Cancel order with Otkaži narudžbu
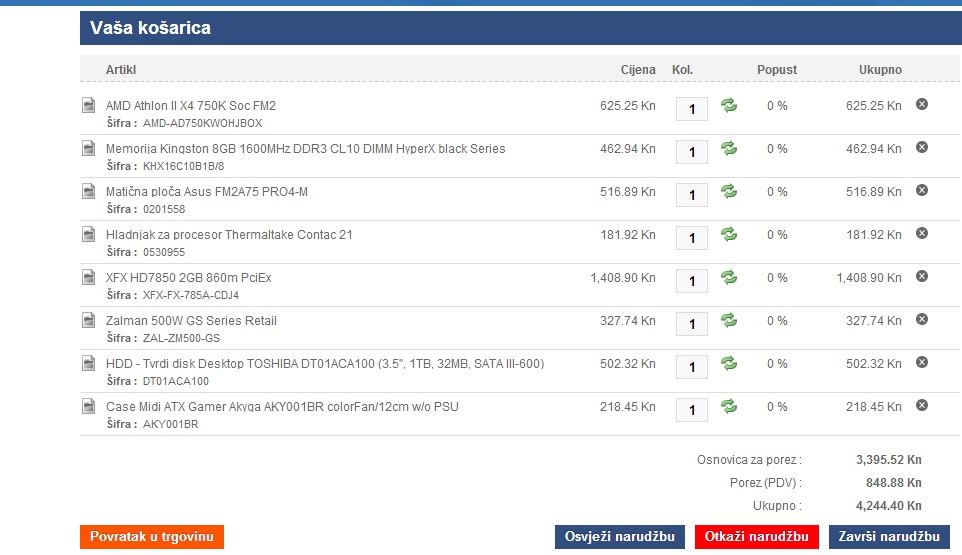The height and width of the screenshot is (555, 962). pyautogui.click(x=757, y=537)
